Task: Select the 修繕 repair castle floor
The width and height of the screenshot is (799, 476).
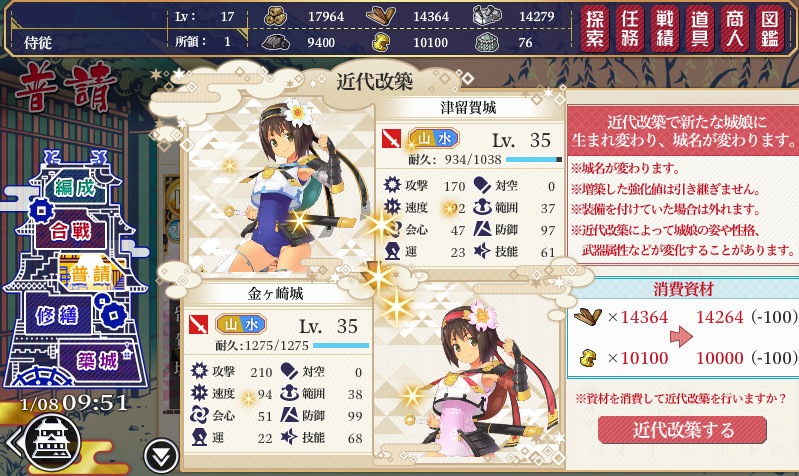Action: pyautogui.click(x=57, y=316)
